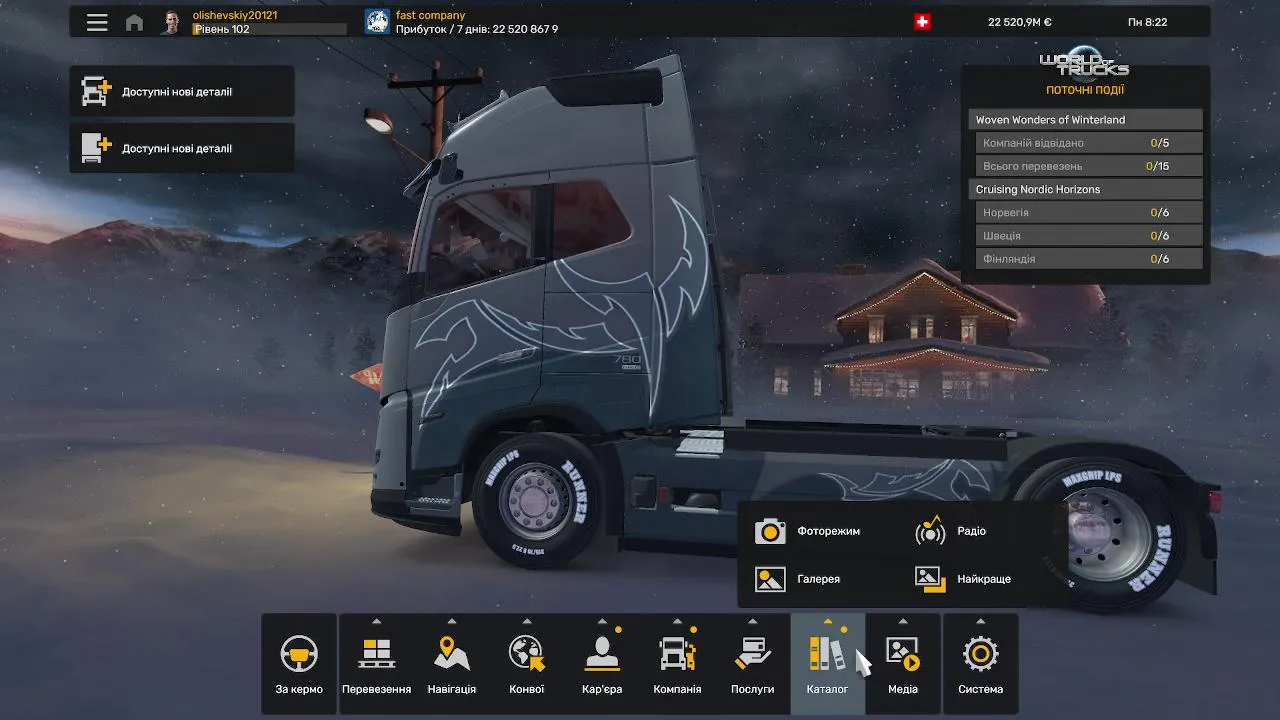Click the Swiss flag country icon
Image resolution: width=1280 pixels, height=720 pixels.
(x=922, y=22)
